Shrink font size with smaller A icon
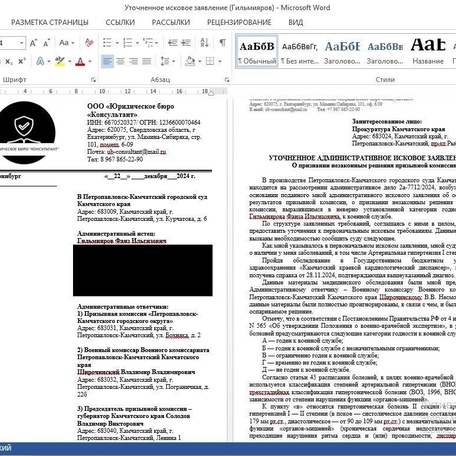 tap(46, 43)
